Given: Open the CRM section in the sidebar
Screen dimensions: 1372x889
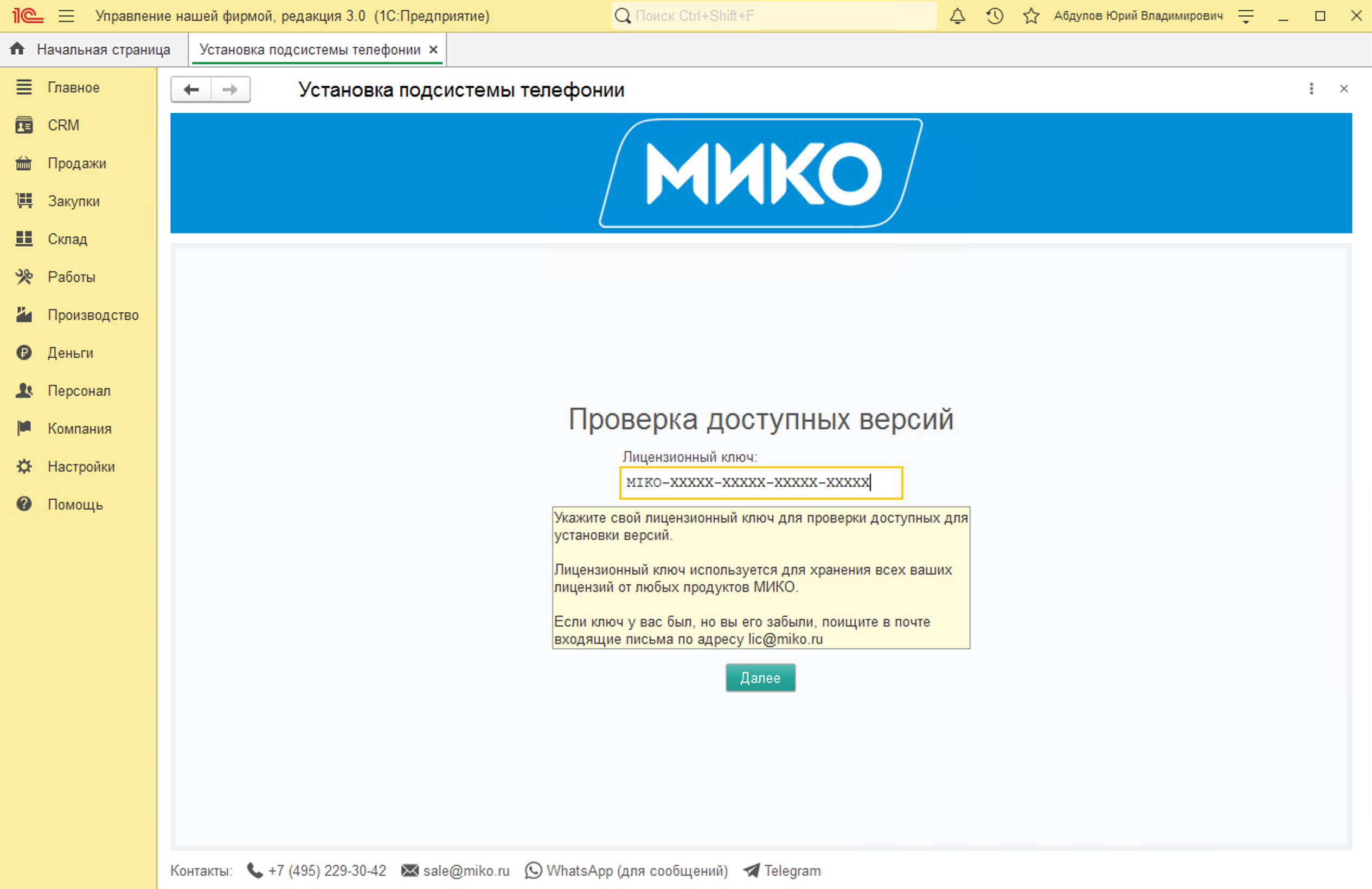Looking at the screenshot, I should click(63, 125).
